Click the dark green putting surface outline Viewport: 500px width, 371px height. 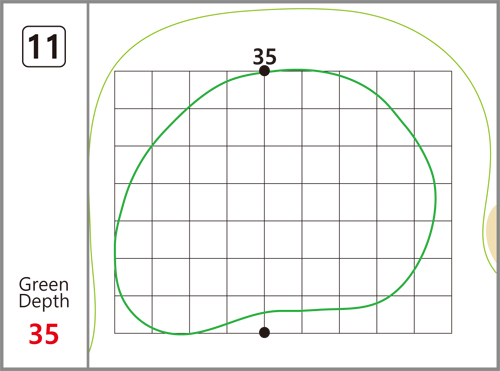(435, 200)
